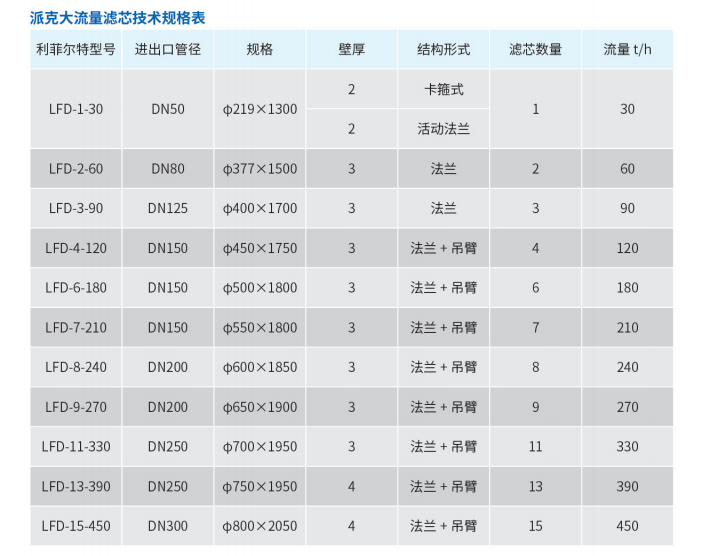The image size is (704, 556).
Task: Select spec cell φ600×1850
Action: point(260,367)
